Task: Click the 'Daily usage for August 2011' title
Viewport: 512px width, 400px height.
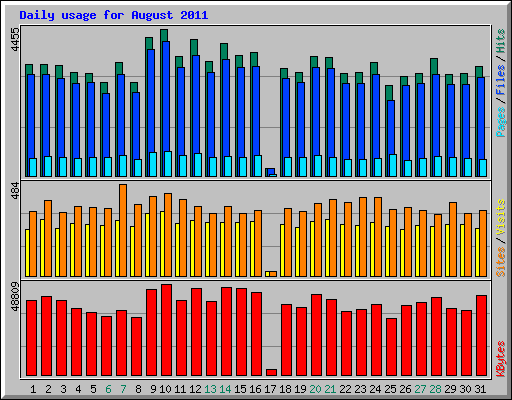Action: point(114,15)
